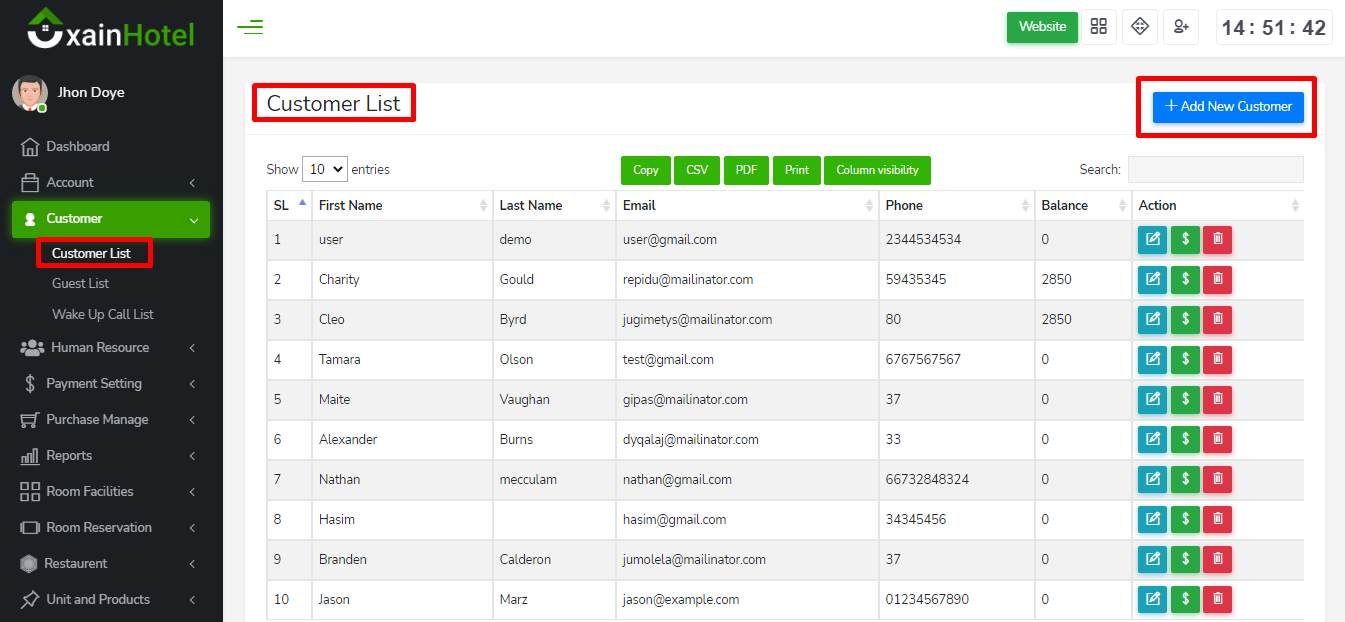The width and height of the screenshot is (1345, 622).
Task: Click the Search input field
Action: pyautogui.click(x=1215, y=170)
